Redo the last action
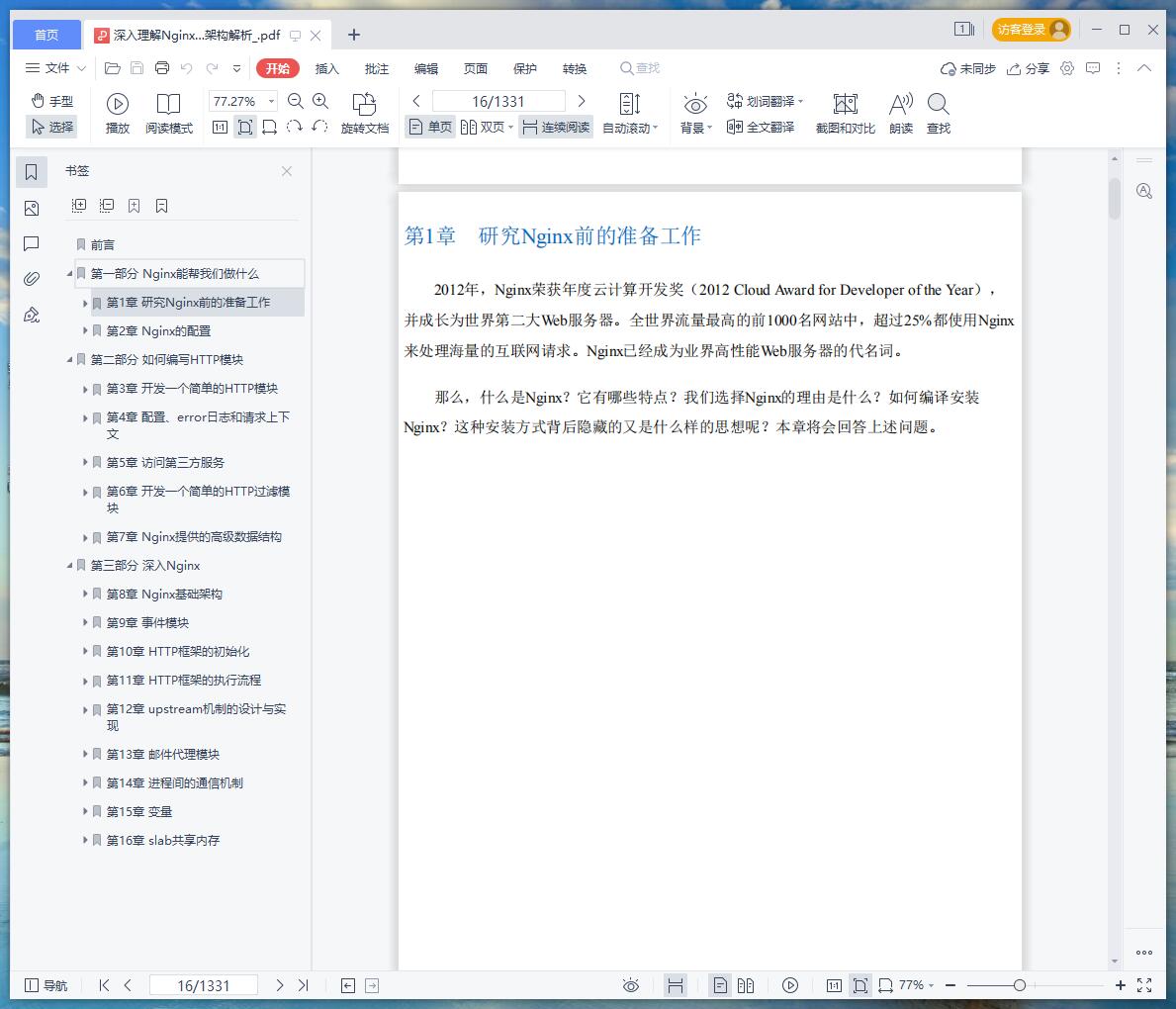This screenshot has width=1176, height=1009. click(213, 68)
